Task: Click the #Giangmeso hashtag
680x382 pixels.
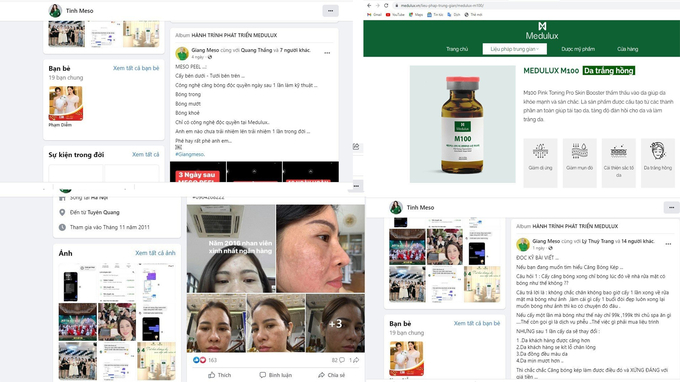Action: [190, 154]
